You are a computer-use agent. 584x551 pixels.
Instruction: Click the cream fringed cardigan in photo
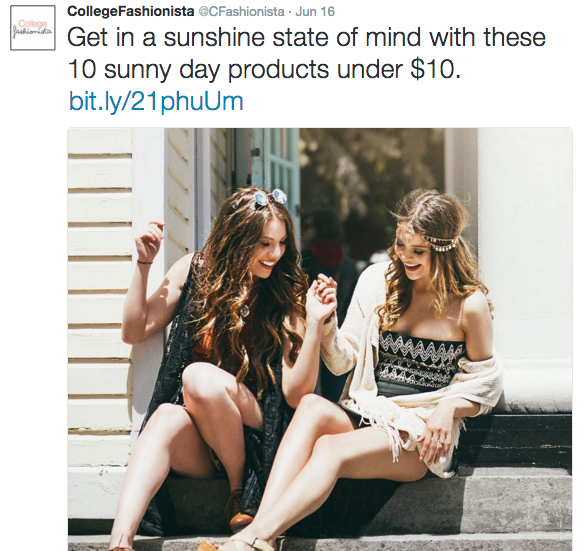pyautogui.click(x=413, y=378)
